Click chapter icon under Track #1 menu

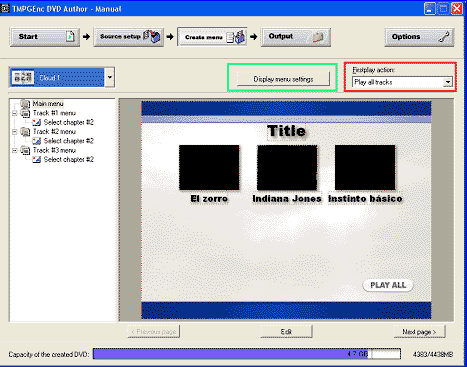coord(37,122)
